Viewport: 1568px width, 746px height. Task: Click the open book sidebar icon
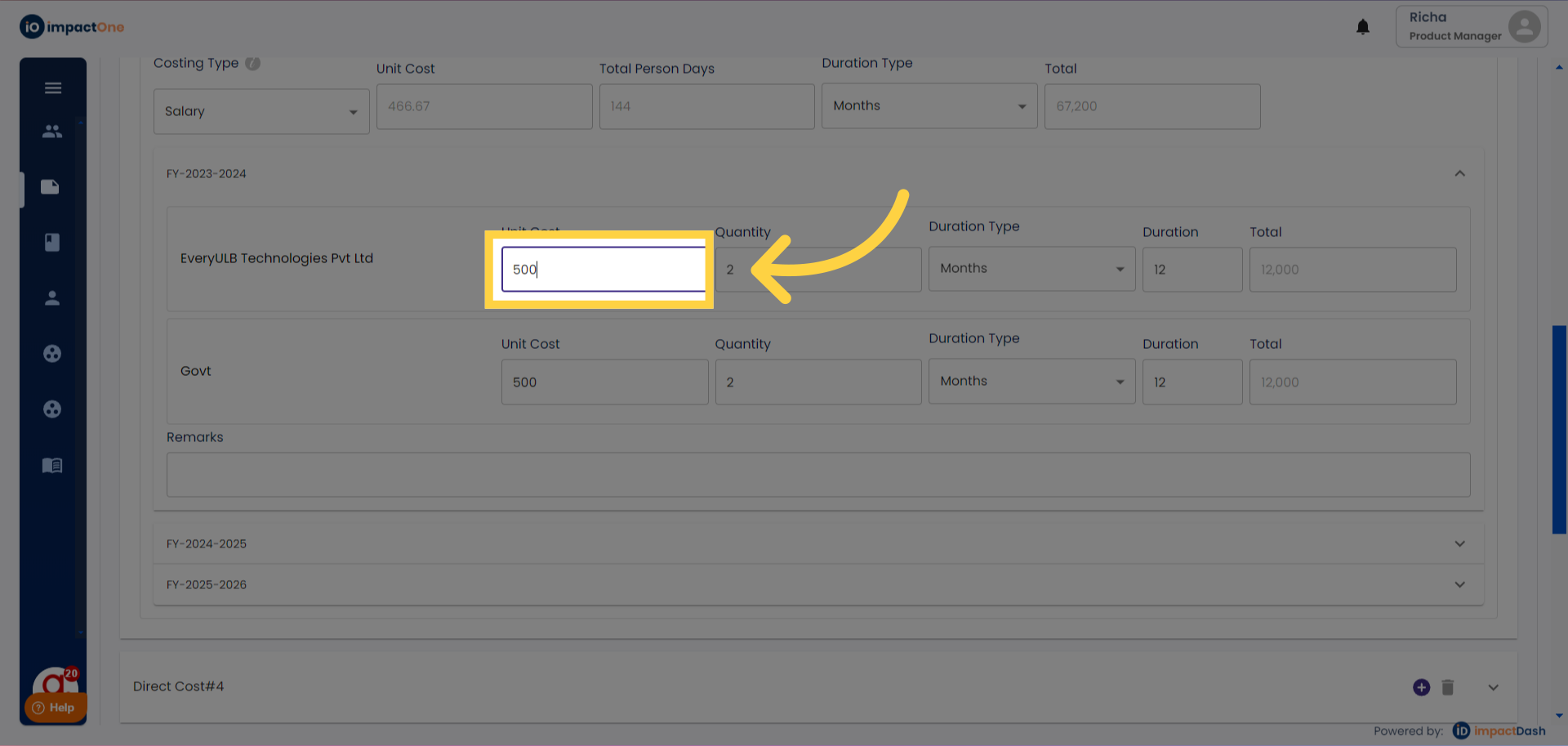tap(52, 466)
